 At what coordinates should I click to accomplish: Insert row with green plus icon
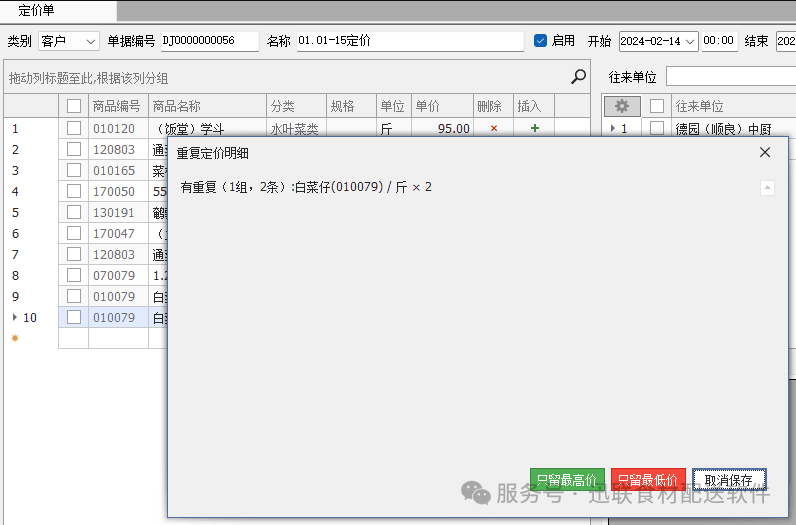click(x=535, y=128)
